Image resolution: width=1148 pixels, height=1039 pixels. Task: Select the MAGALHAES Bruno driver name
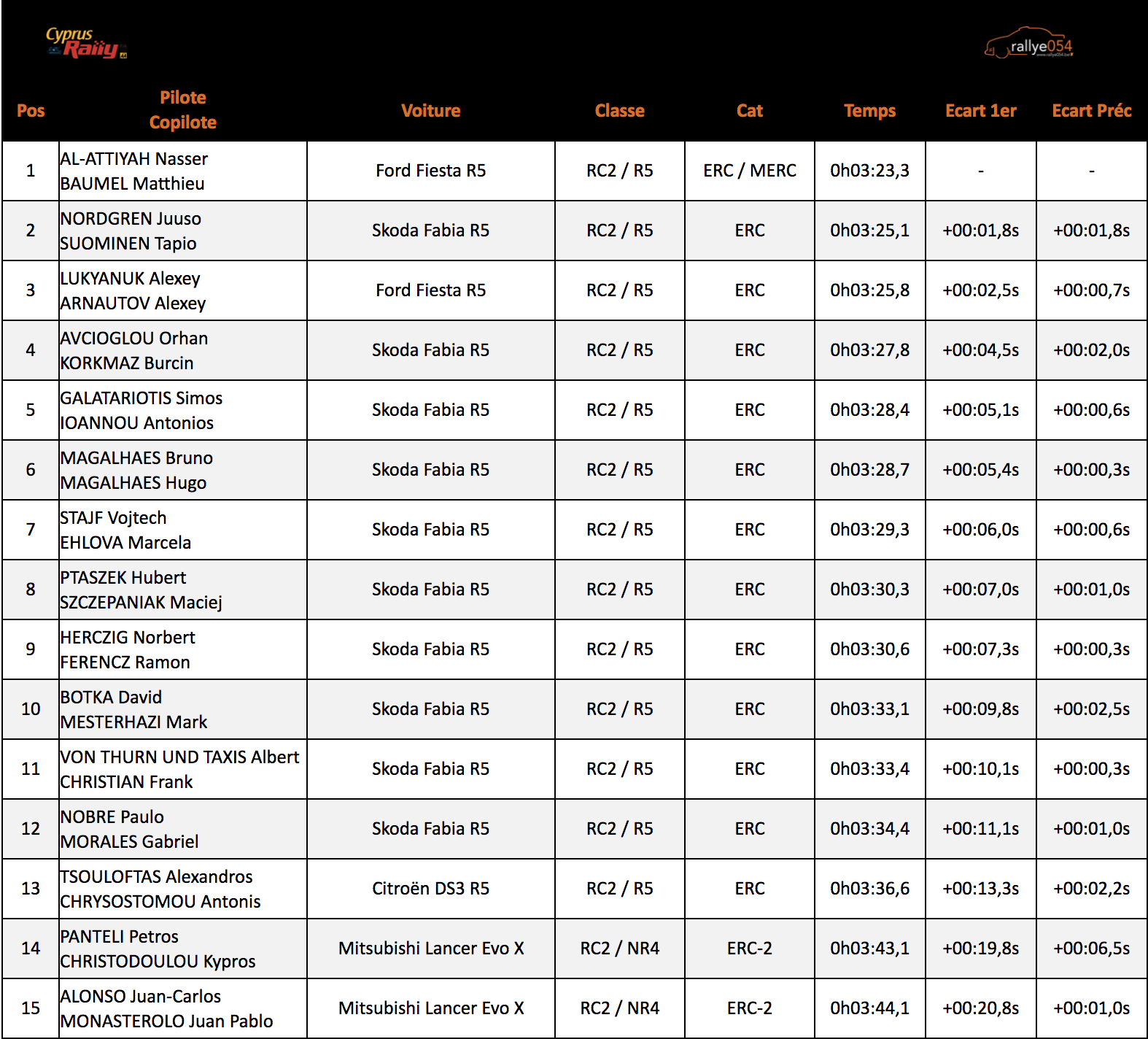137,458
